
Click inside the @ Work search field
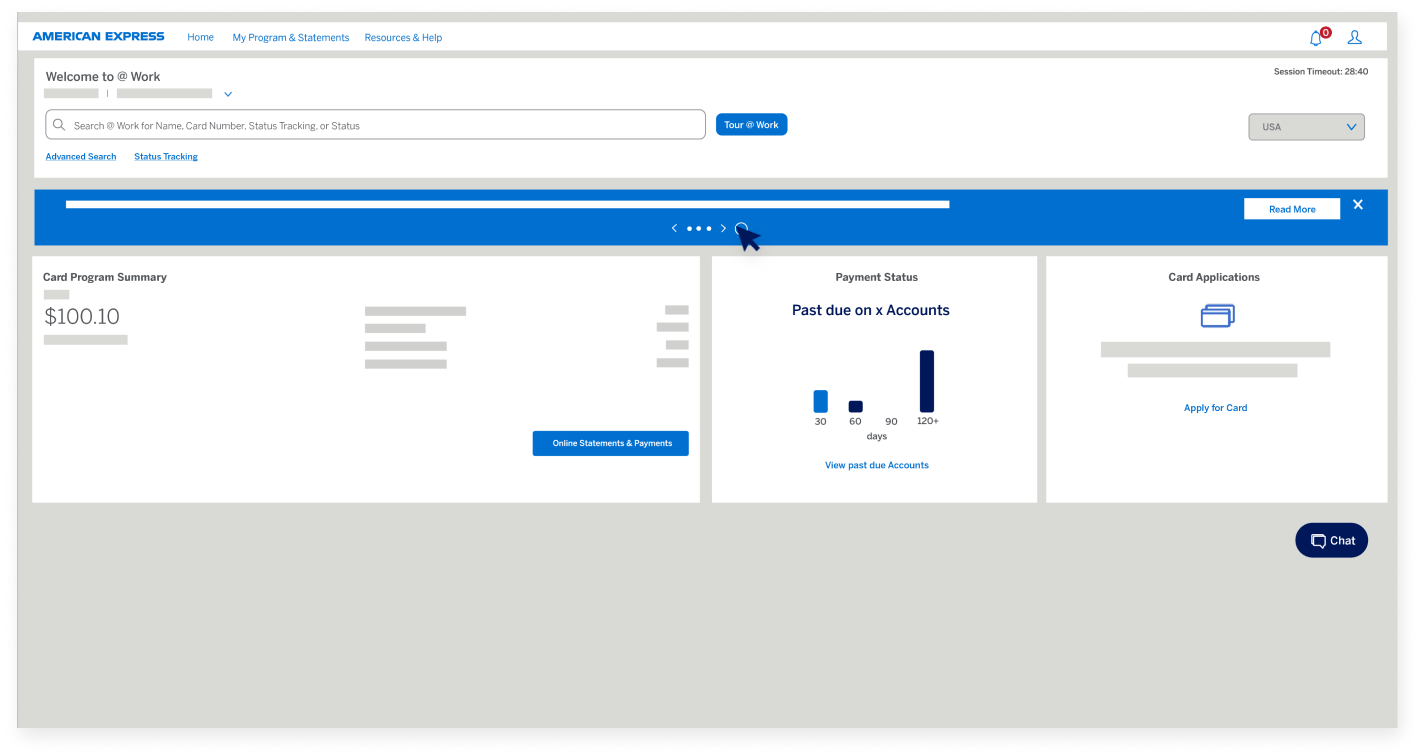(375, 124)
